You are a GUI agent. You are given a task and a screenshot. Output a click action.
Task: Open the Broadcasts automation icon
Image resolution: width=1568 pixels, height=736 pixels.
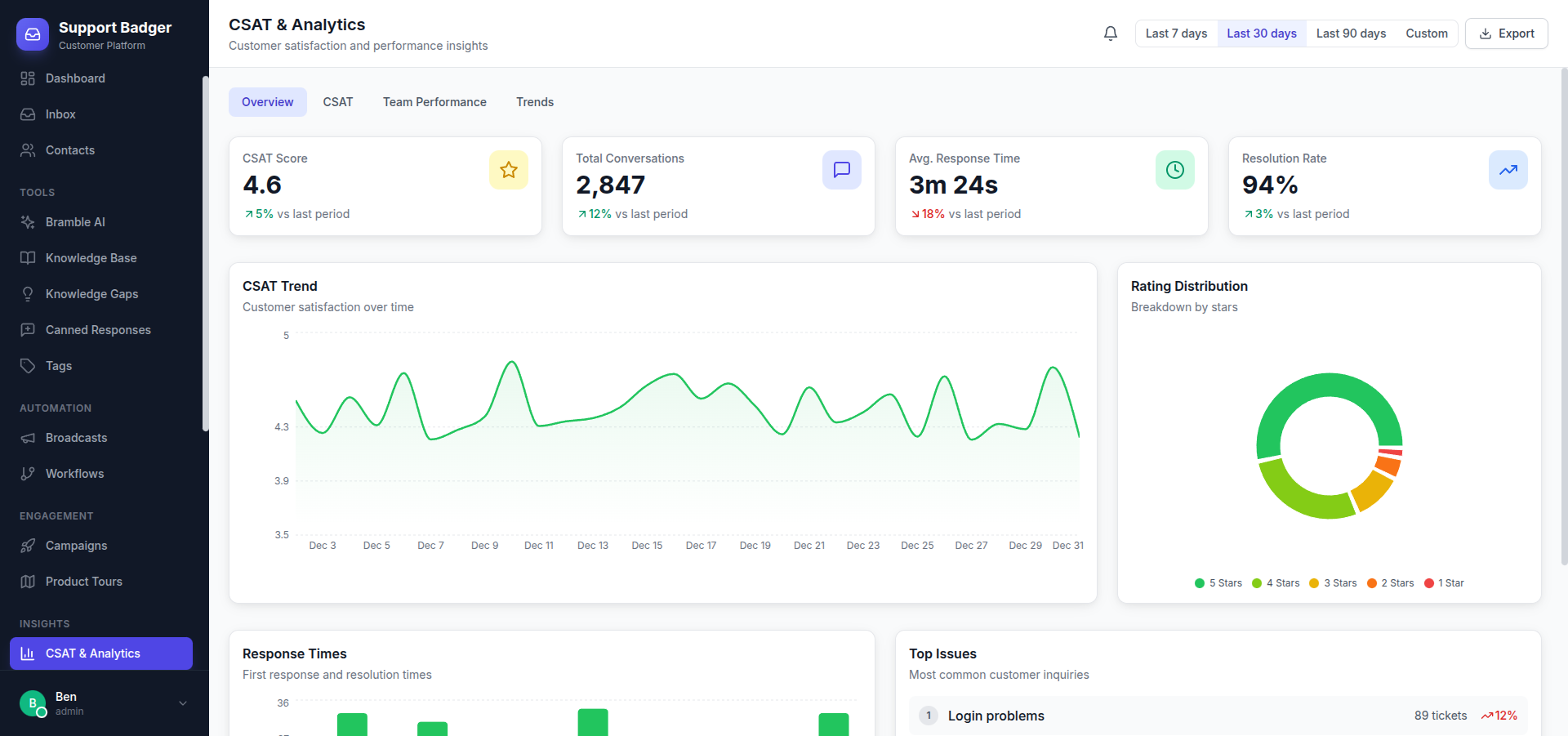28,437
